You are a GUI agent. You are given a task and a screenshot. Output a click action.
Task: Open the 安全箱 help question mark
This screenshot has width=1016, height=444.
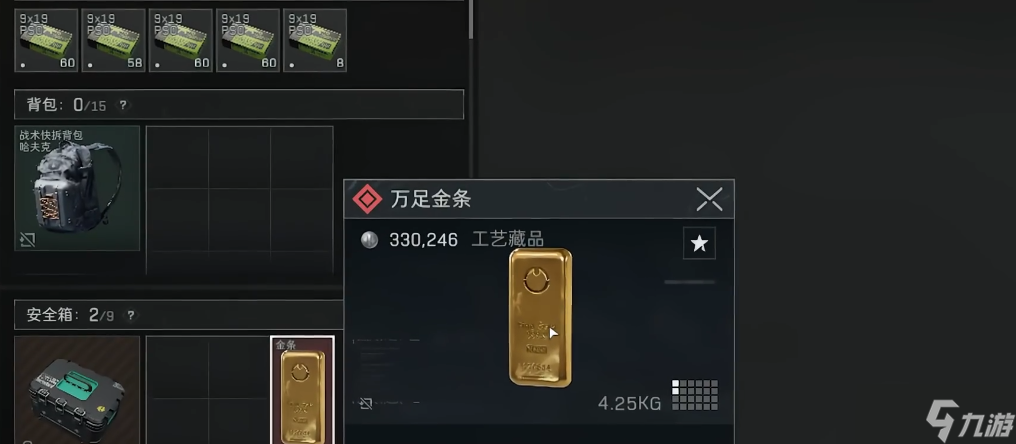point(131,316)
